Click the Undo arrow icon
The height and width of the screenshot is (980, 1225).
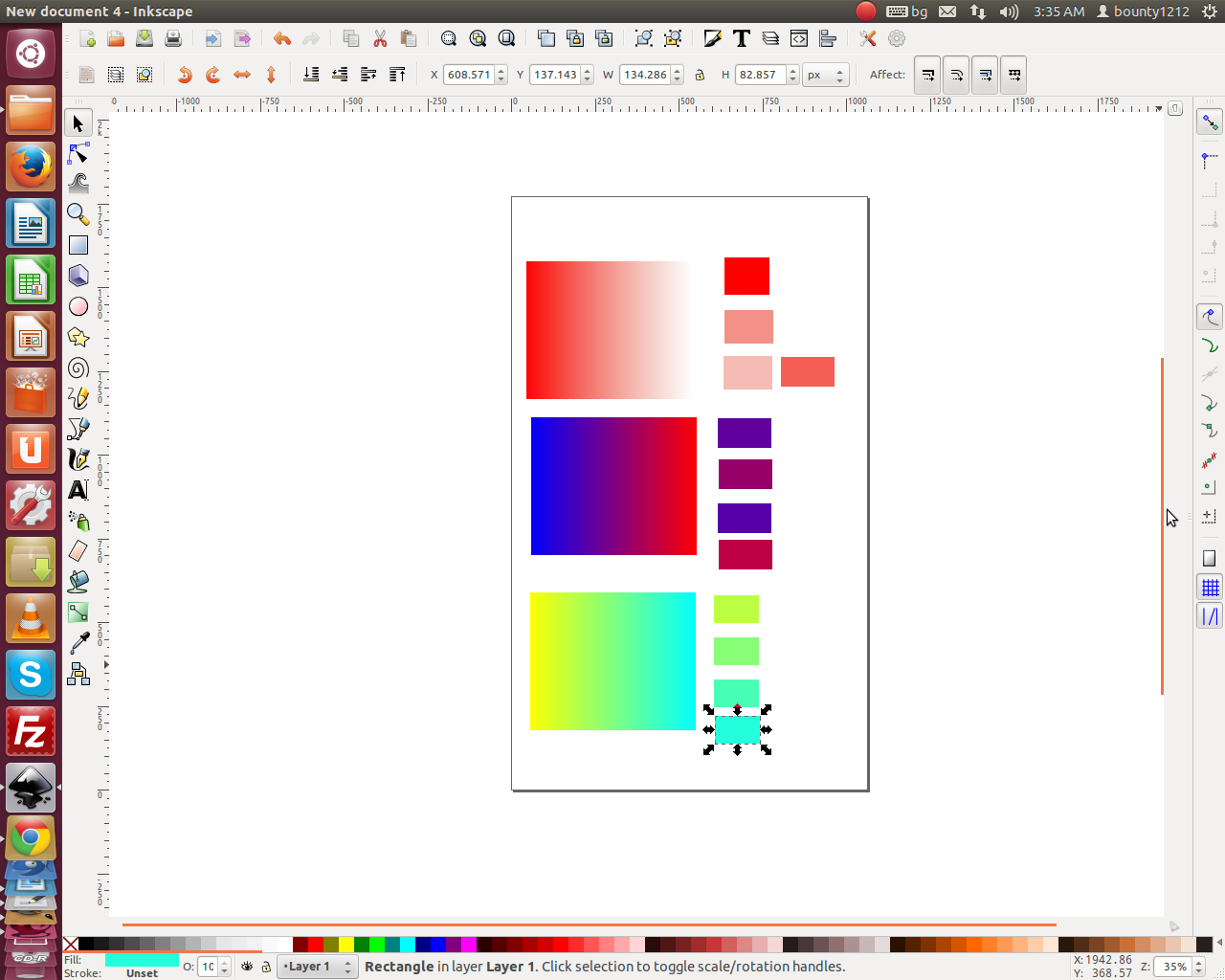click(x=281, y=38)
